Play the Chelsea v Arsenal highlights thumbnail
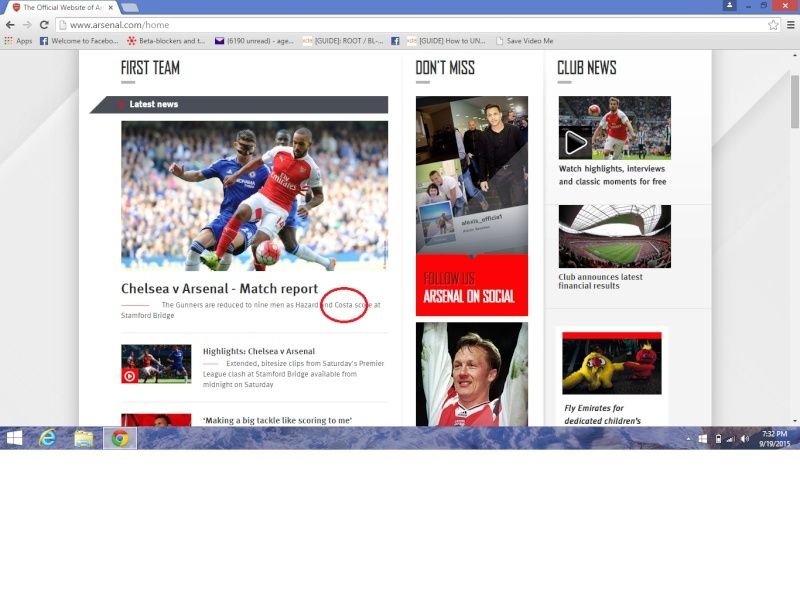Viewport: 800px width, 612px height. point(156,364)
